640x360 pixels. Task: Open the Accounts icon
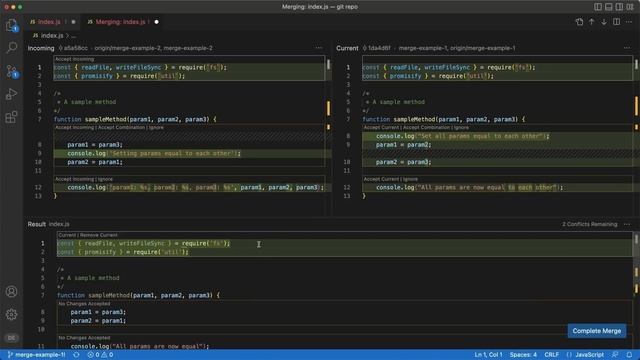(11, 291)
